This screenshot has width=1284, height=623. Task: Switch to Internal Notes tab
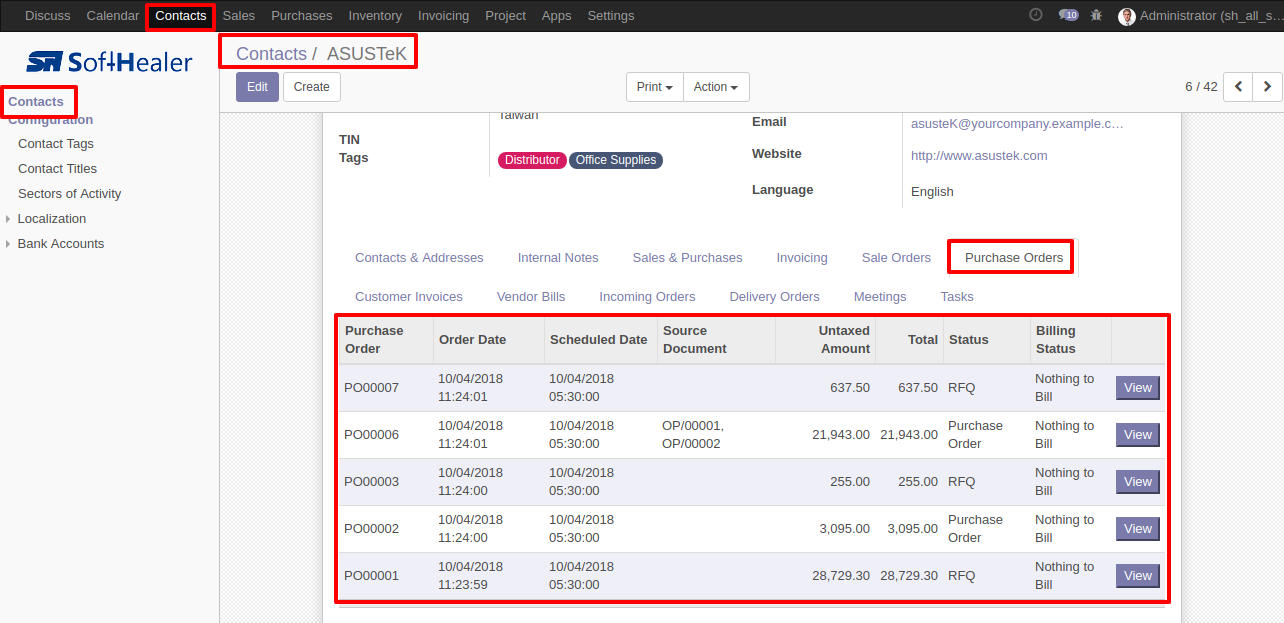click(558, 258)
